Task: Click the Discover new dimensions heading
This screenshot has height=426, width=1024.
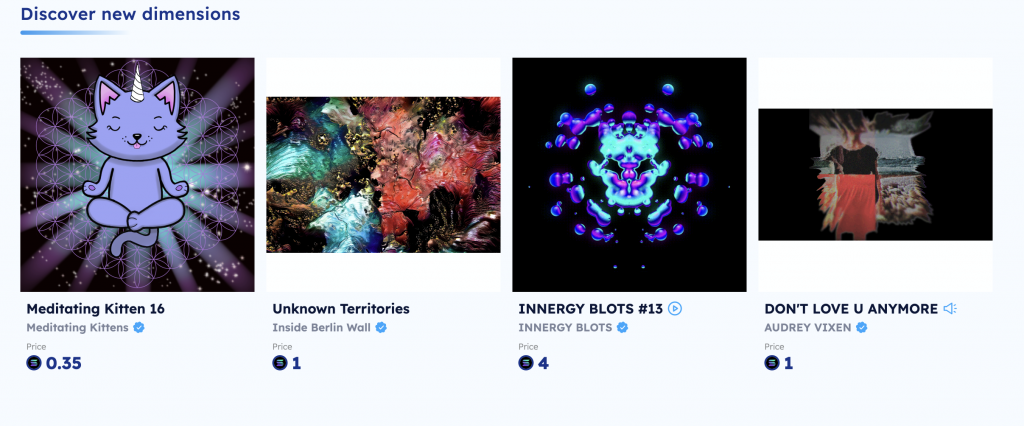Action: [130, 14]
